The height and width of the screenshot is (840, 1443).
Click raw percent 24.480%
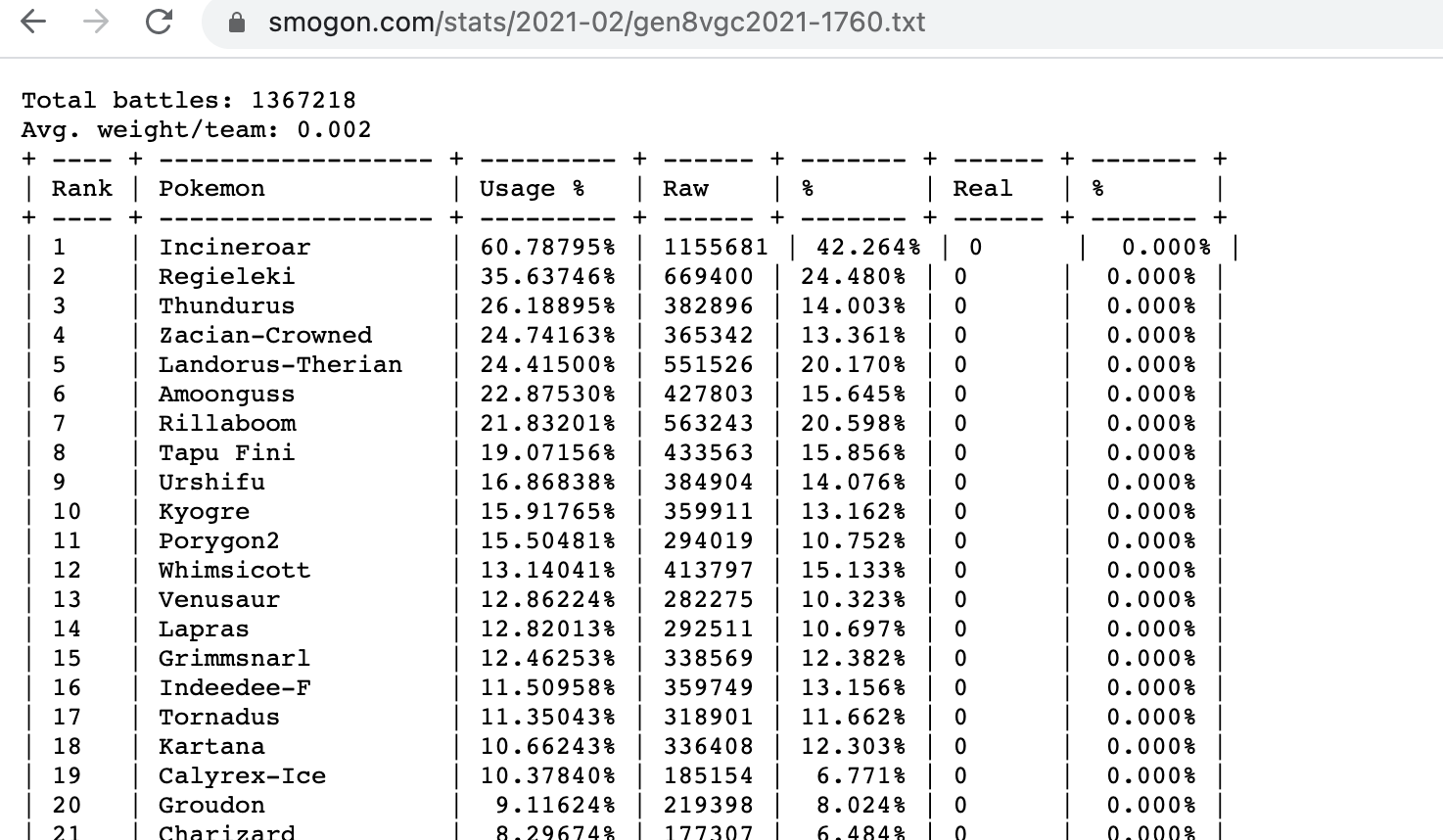(x=853, y=276)
